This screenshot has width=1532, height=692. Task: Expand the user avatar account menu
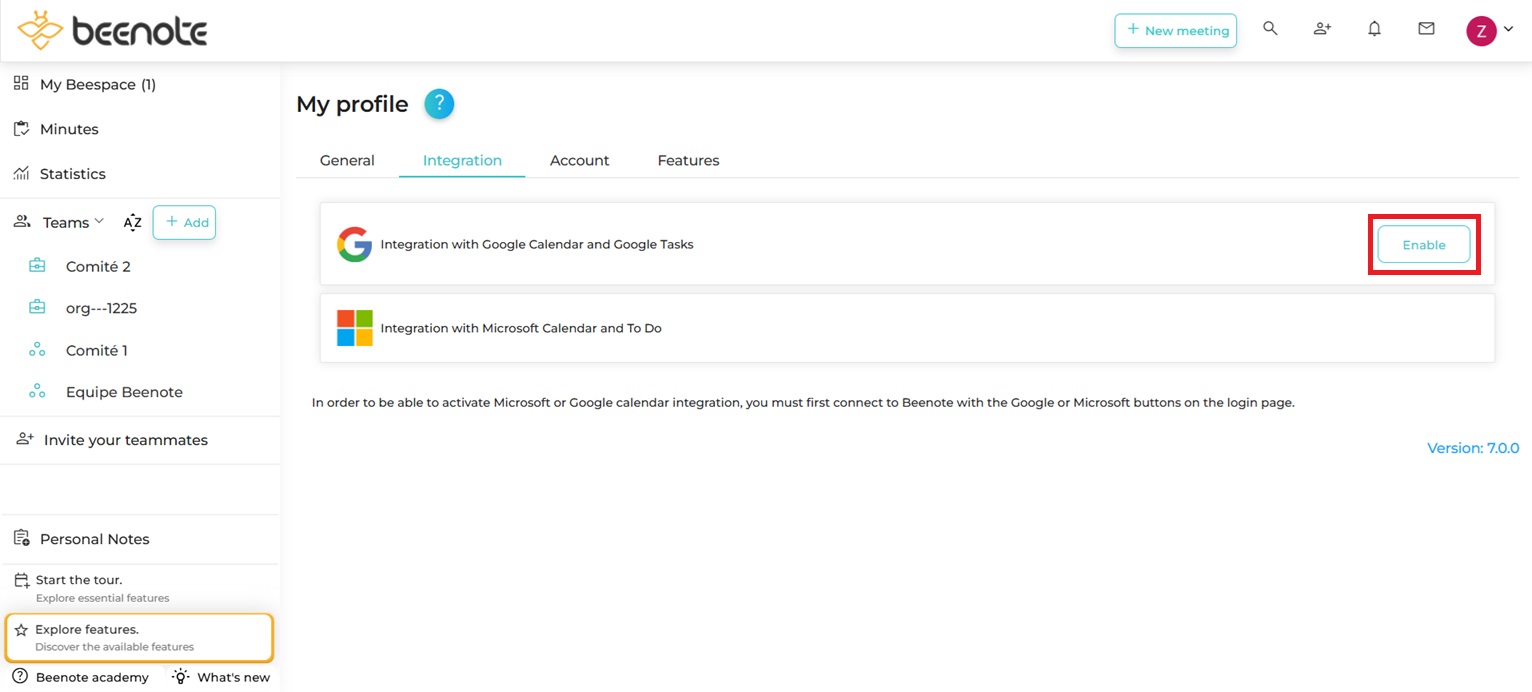tap(1489, 30)
